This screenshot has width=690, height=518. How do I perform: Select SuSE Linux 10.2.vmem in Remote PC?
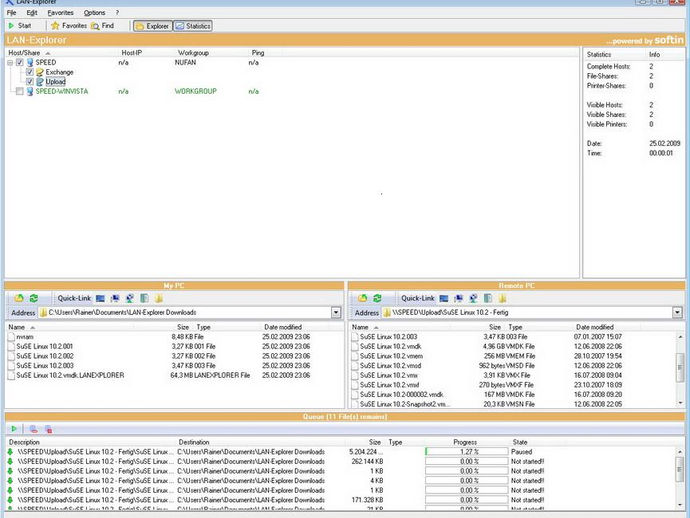(x=391, y=356)
